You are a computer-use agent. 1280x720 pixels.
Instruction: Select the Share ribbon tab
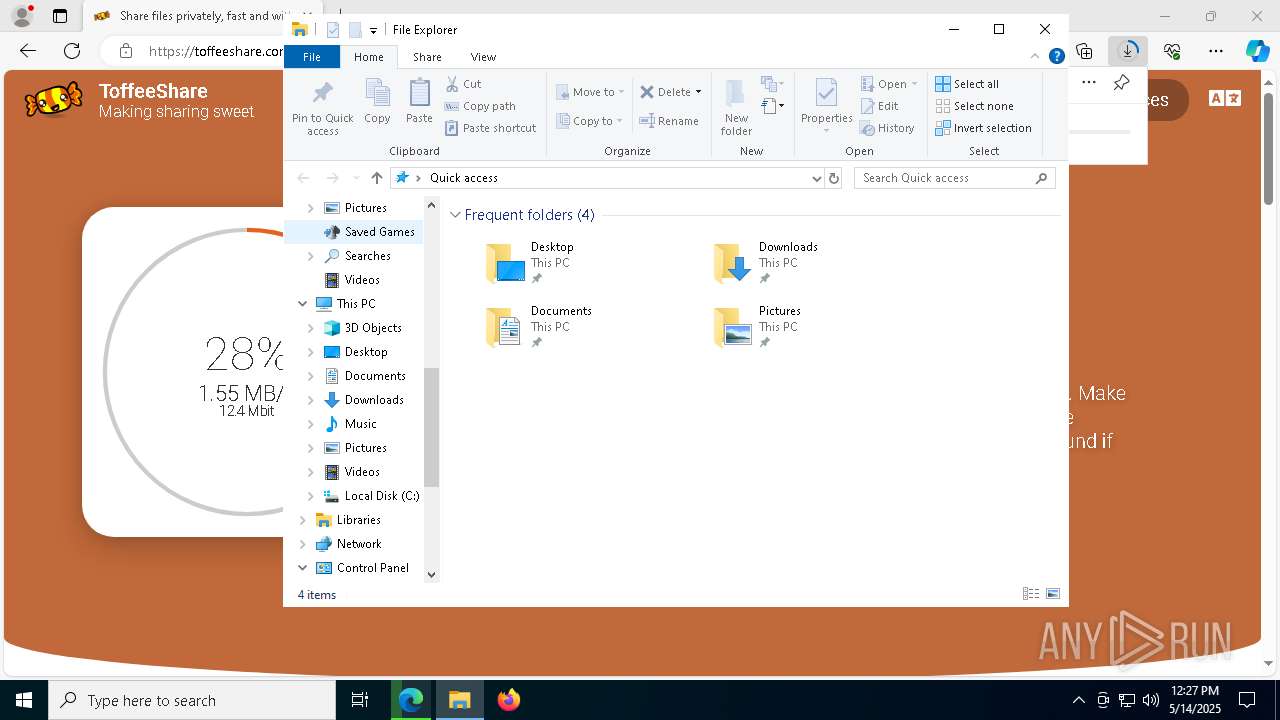point(427,57)
